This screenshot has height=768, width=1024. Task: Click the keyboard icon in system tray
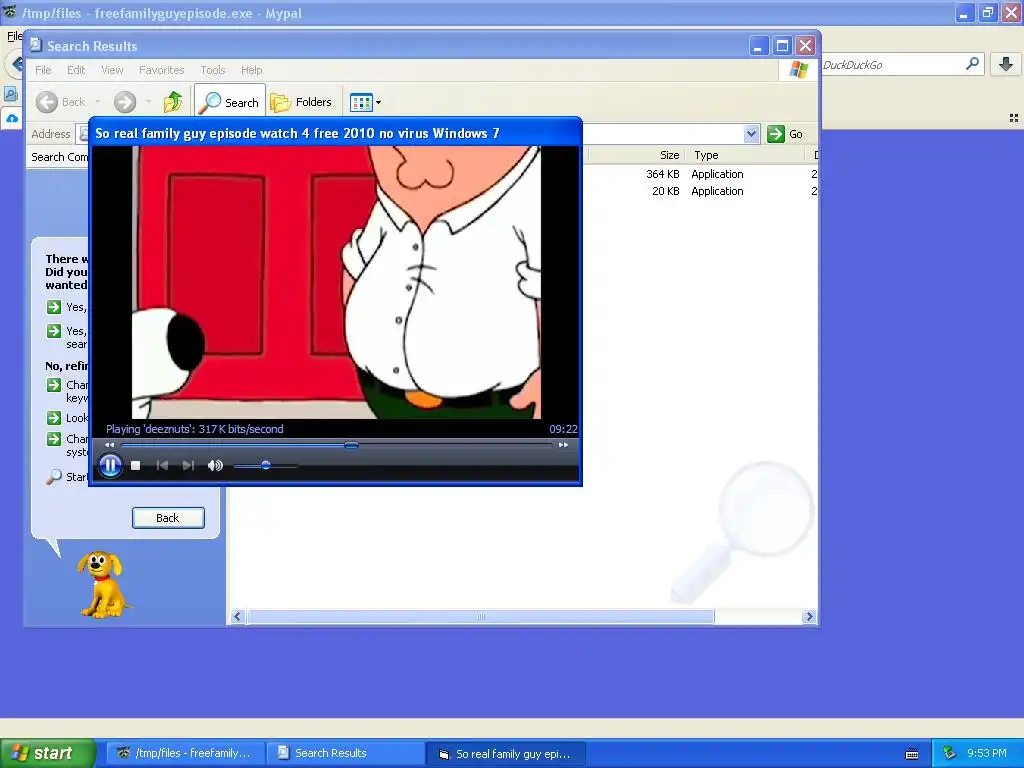coord(912,754)
